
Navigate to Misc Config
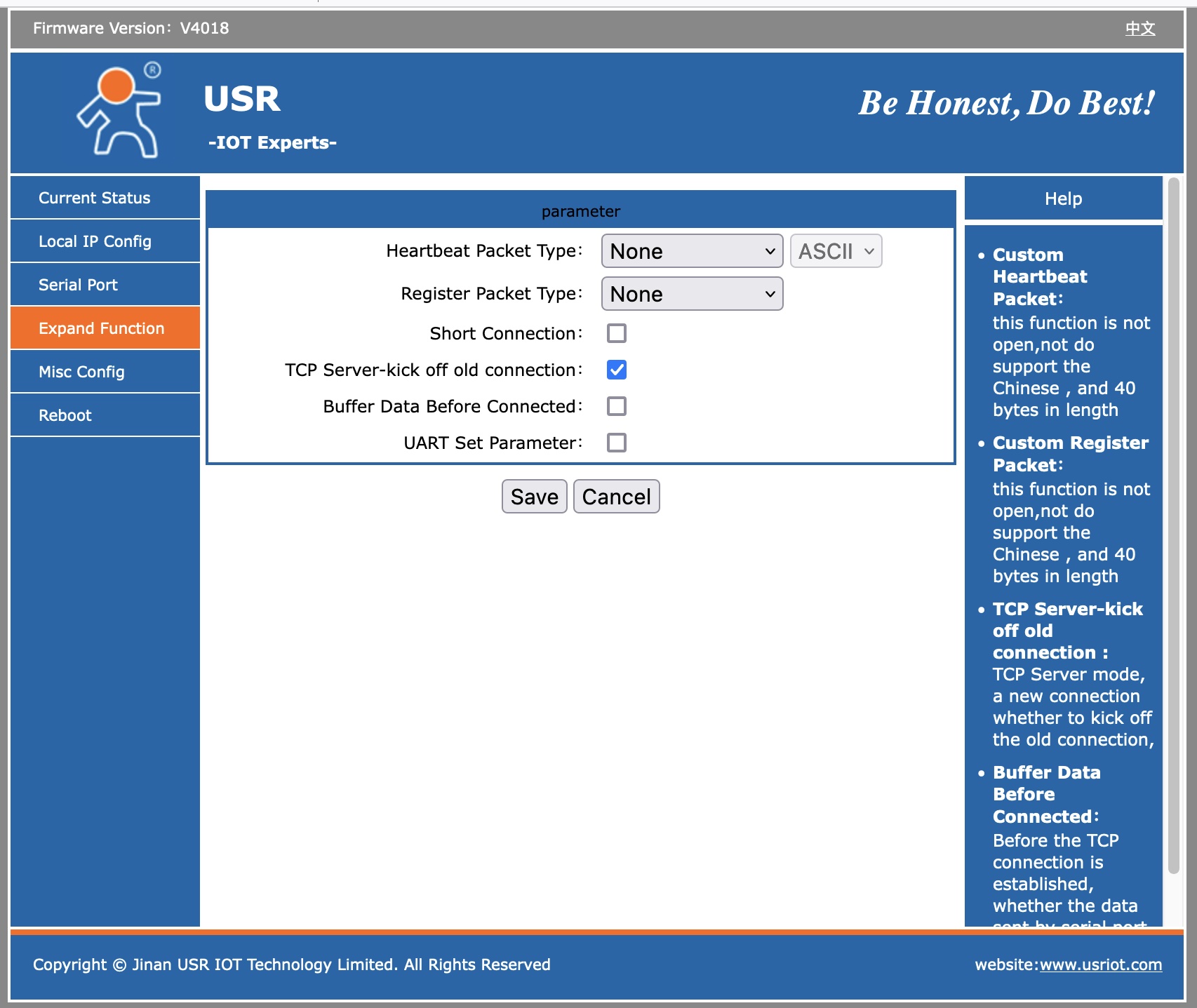[x=81, y=372]
